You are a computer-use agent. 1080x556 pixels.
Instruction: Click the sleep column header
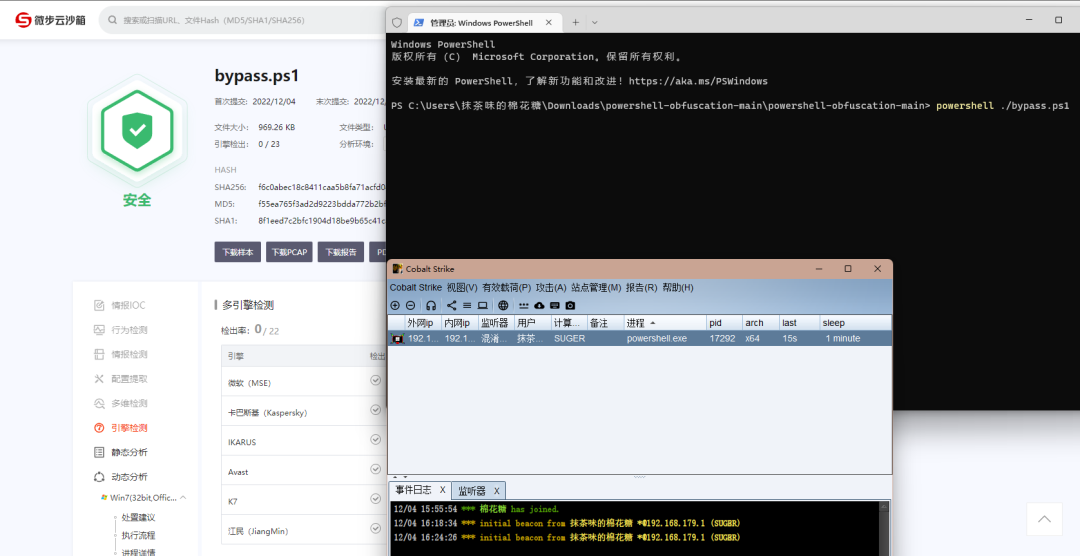[x=855, y=322]
